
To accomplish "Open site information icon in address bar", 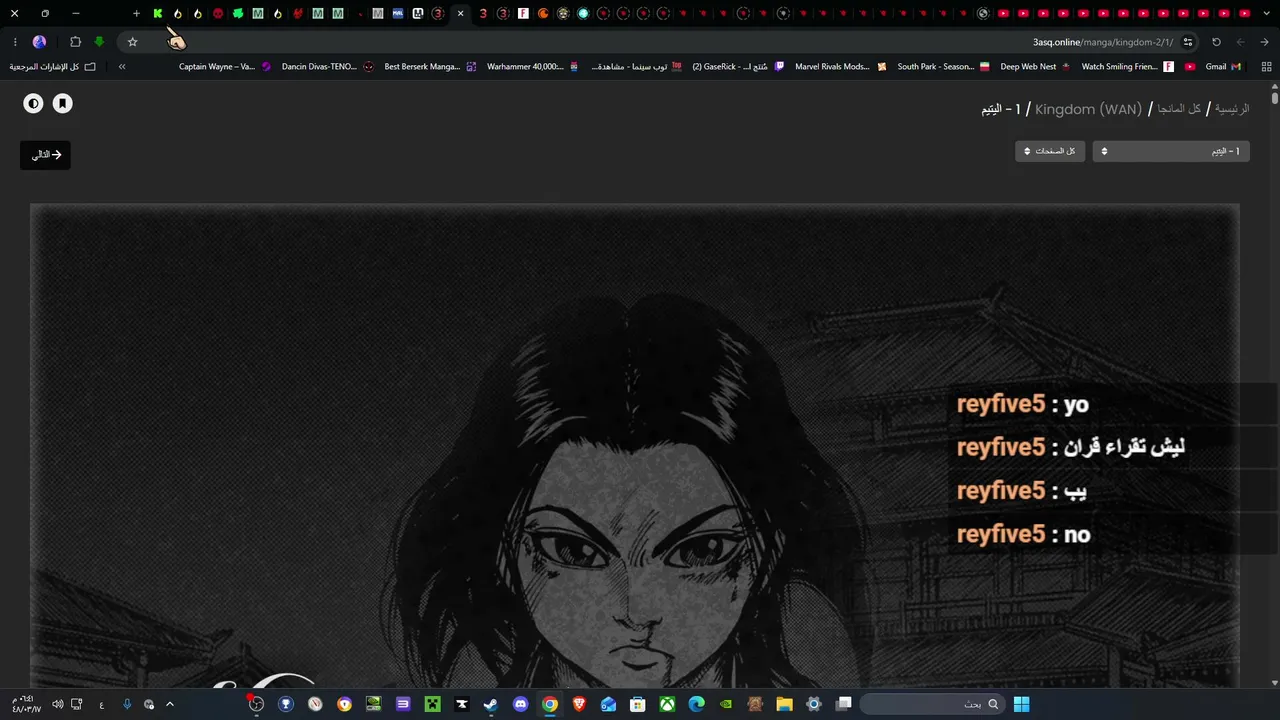I will [1188, 42].
